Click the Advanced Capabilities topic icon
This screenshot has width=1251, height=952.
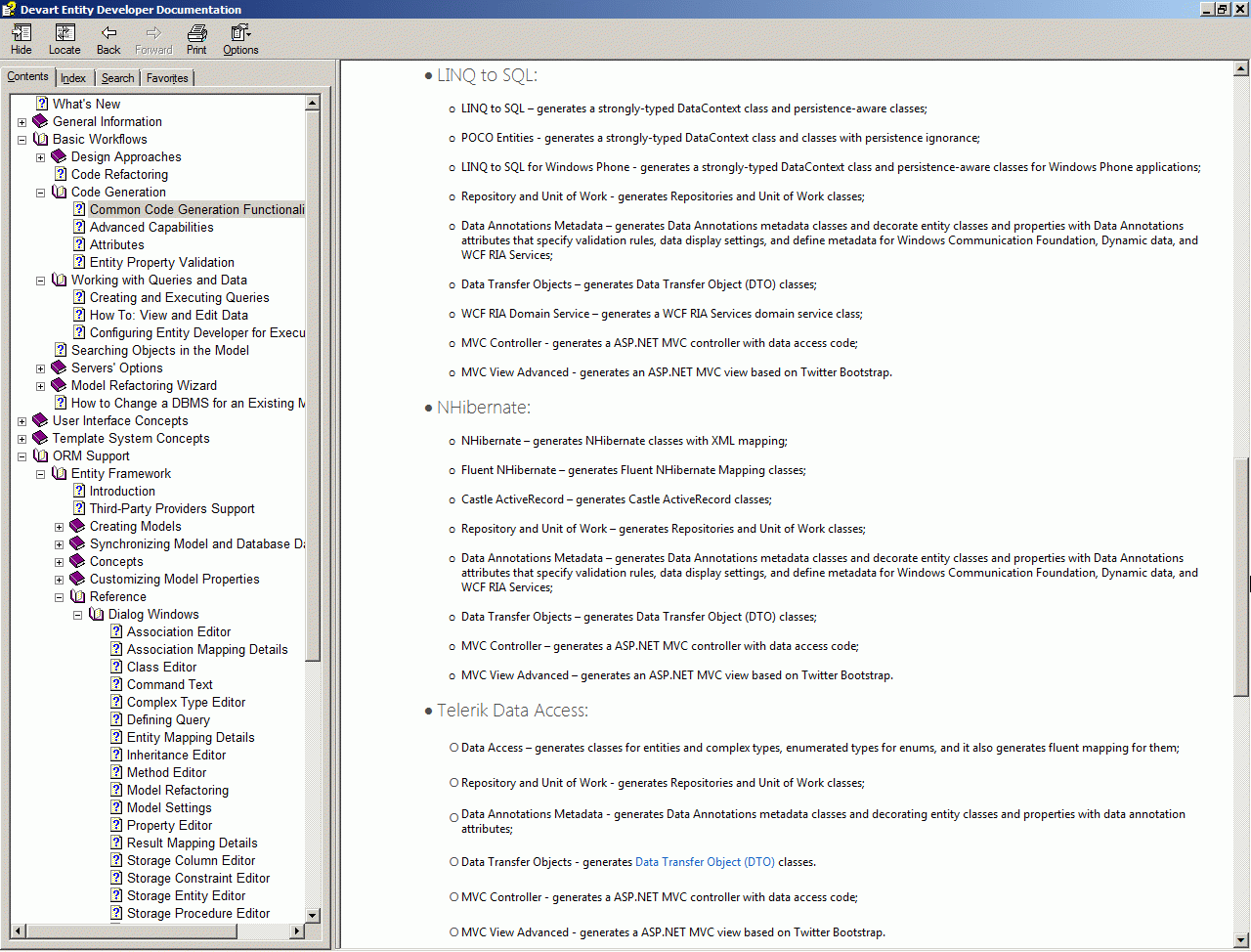[79, 227]
